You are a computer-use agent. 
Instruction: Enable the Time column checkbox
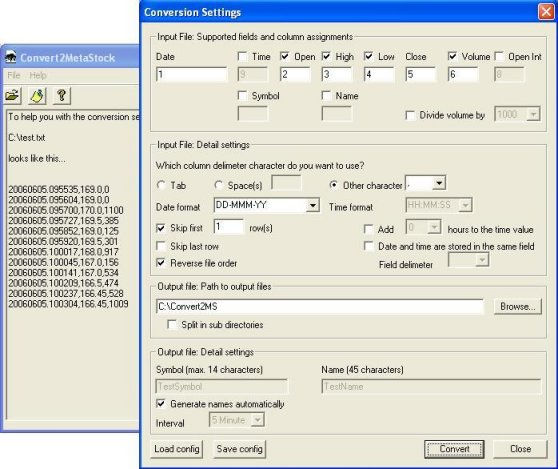(242, 56)
